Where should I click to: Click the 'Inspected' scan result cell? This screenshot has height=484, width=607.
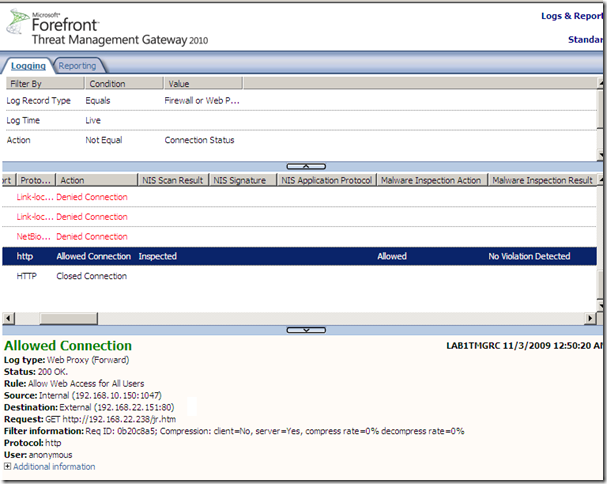click(x=158, y=256)
